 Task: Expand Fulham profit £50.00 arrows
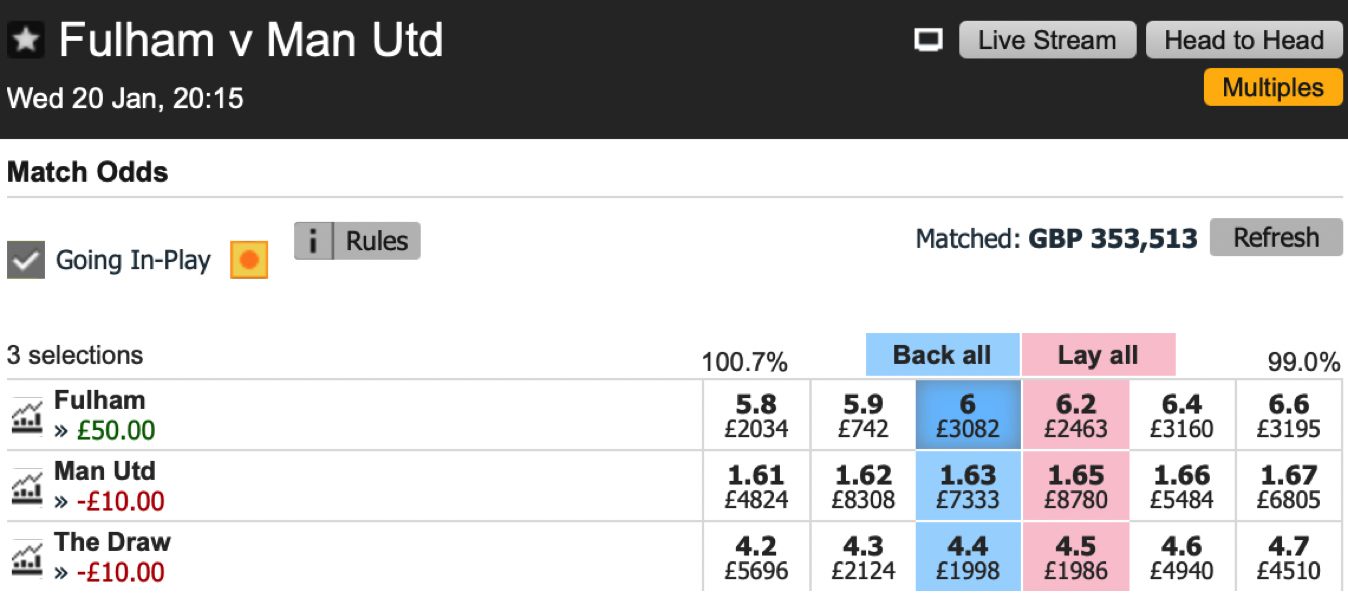60,431
